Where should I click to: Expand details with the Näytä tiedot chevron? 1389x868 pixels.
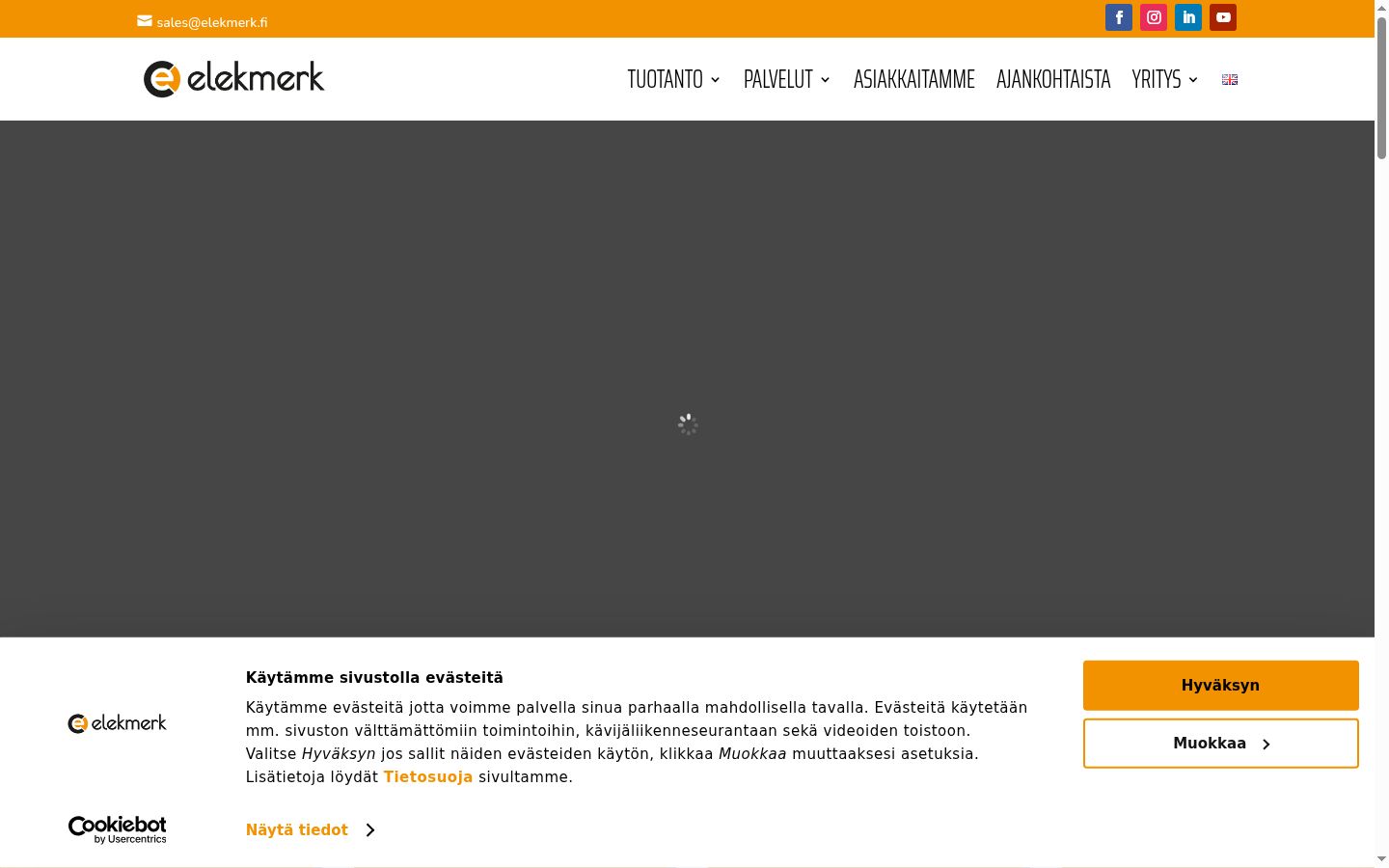370,830
